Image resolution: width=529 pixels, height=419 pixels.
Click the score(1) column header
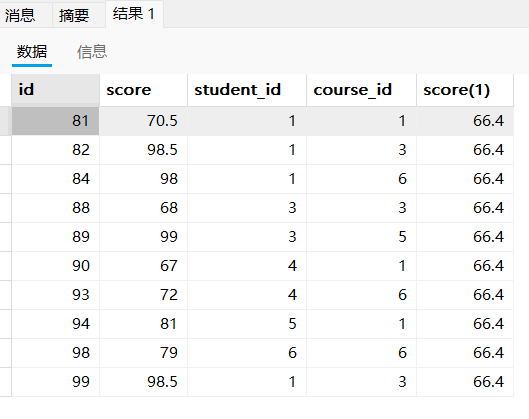click(465, 90)
